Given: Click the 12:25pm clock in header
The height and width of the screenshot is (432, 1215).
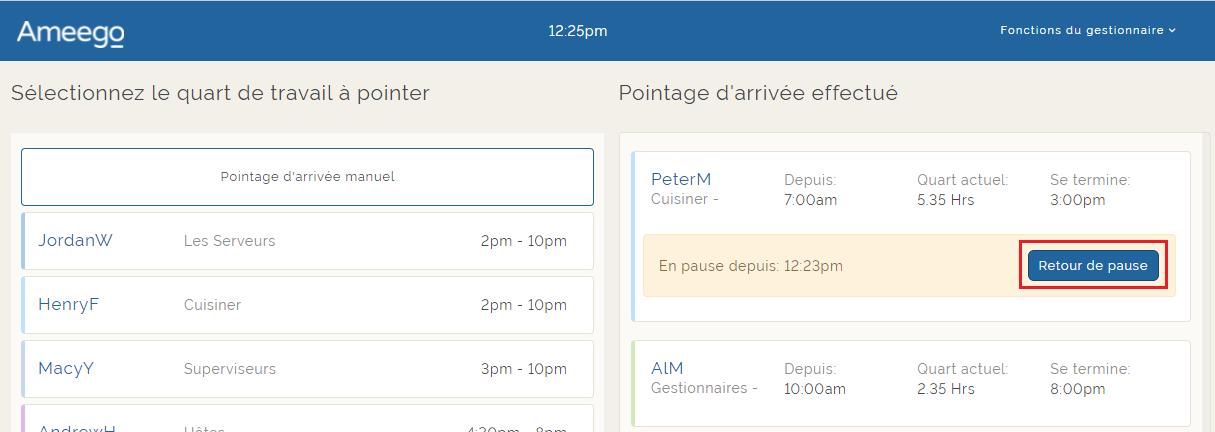Looking at the screenshot, I should (577, 31).
